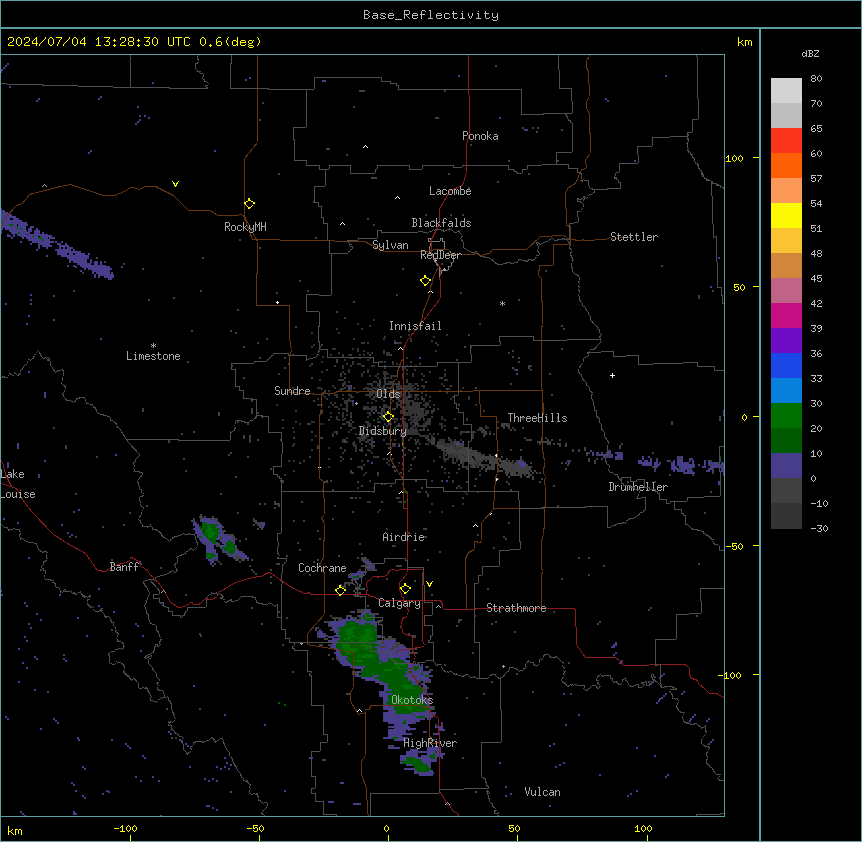This screenshot has height=842, width=862.
Task: Click the RockyMH label
Action: pos(245,227)
